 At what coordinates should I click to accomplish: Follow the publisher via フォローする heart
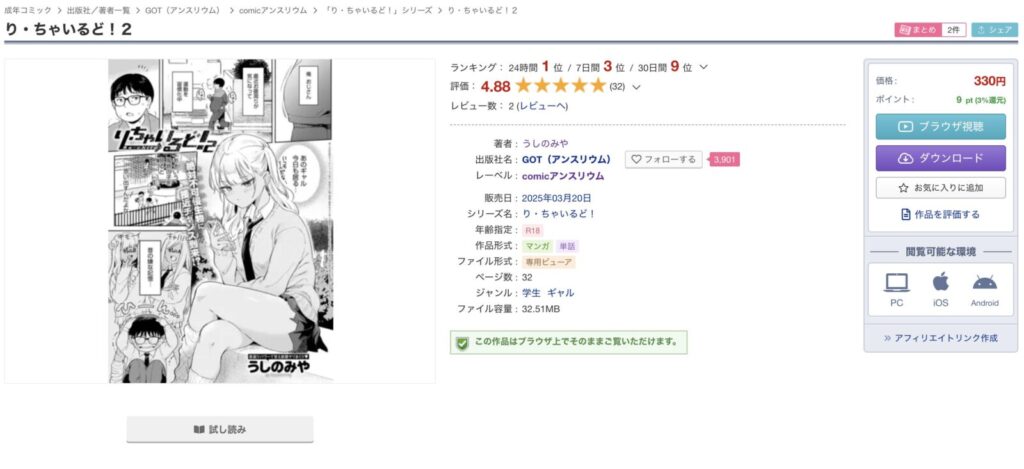[663, 159]
